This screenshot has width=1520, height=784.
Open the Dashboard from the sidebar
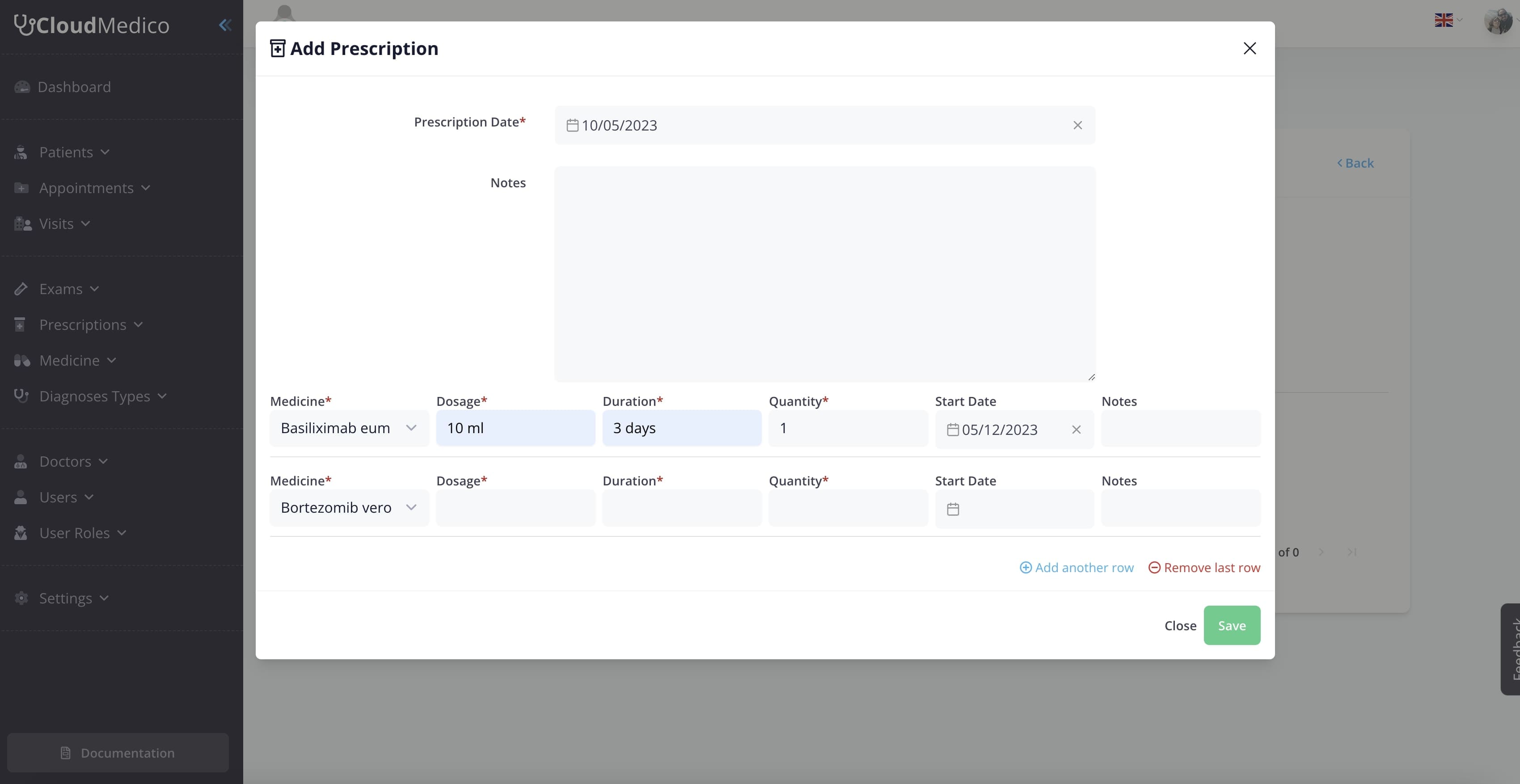[x=22, y=87]
